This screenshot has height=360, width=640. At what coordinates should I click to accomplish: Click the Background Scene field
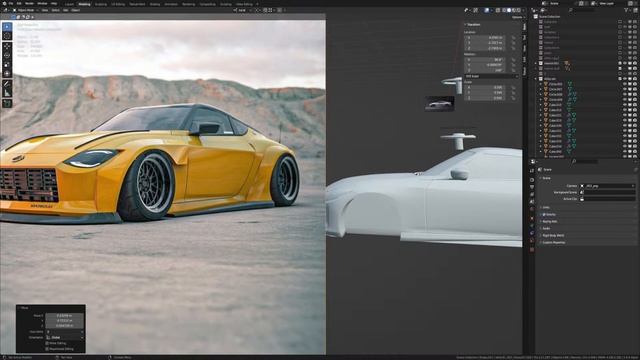tap(607, 192)
